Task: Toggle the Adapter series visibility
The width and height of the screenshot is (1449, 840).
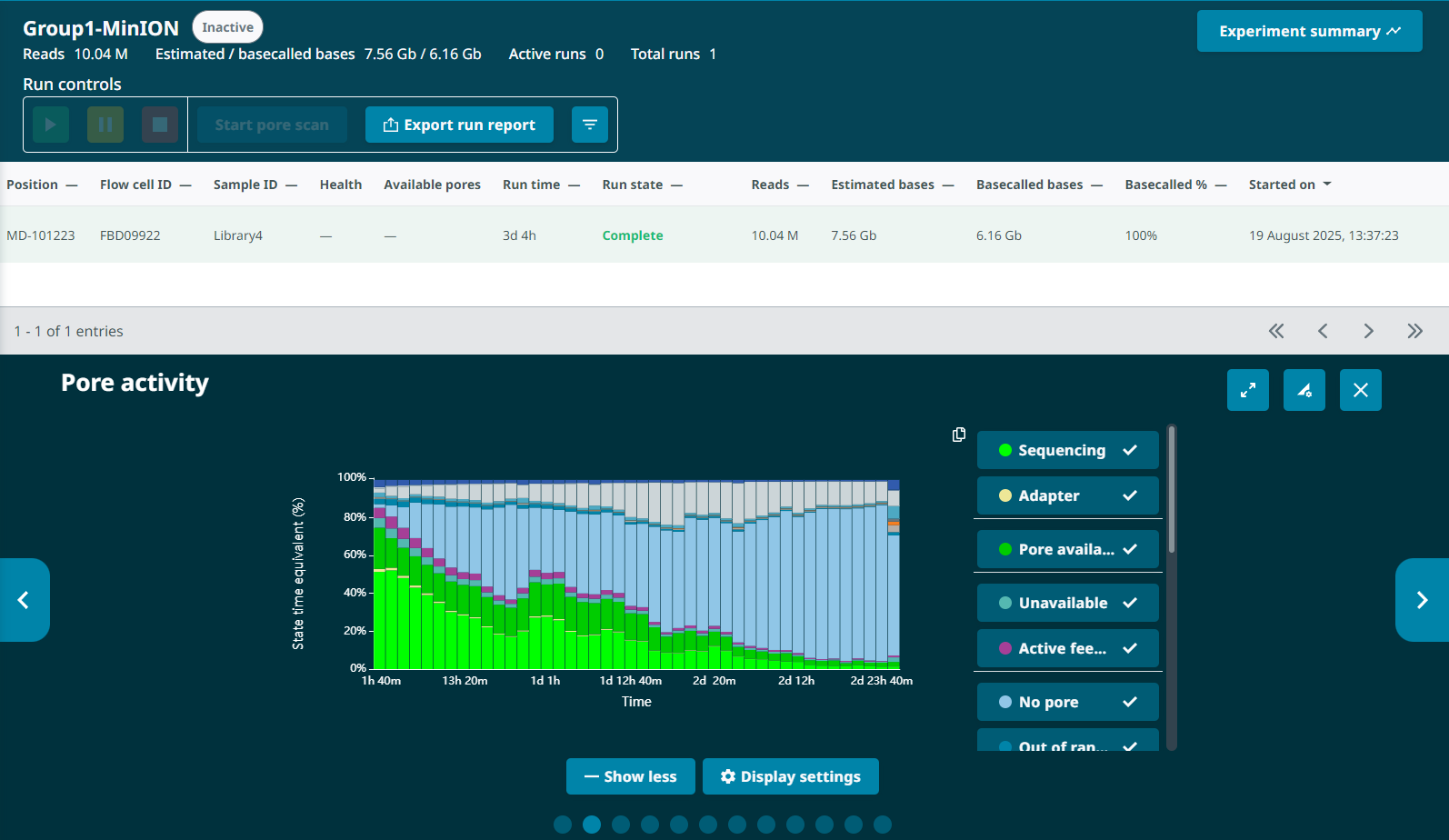Action: point(1067,495)
